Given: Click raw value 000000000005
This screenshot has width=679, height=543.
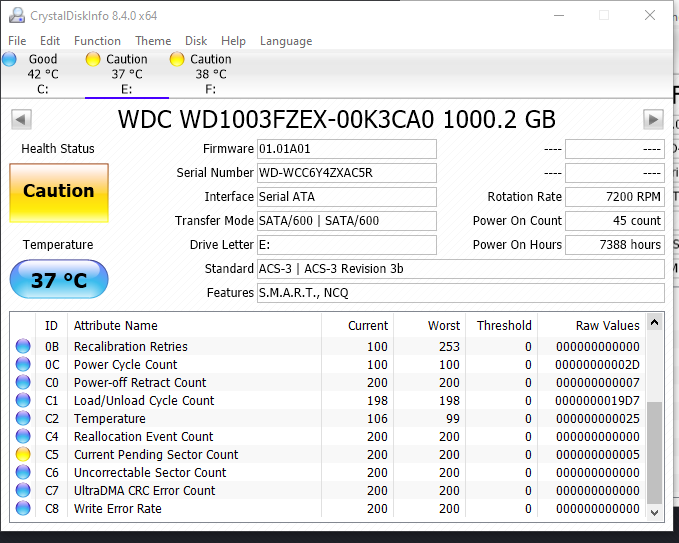Looking at the screenshot, I should point(598,454).
